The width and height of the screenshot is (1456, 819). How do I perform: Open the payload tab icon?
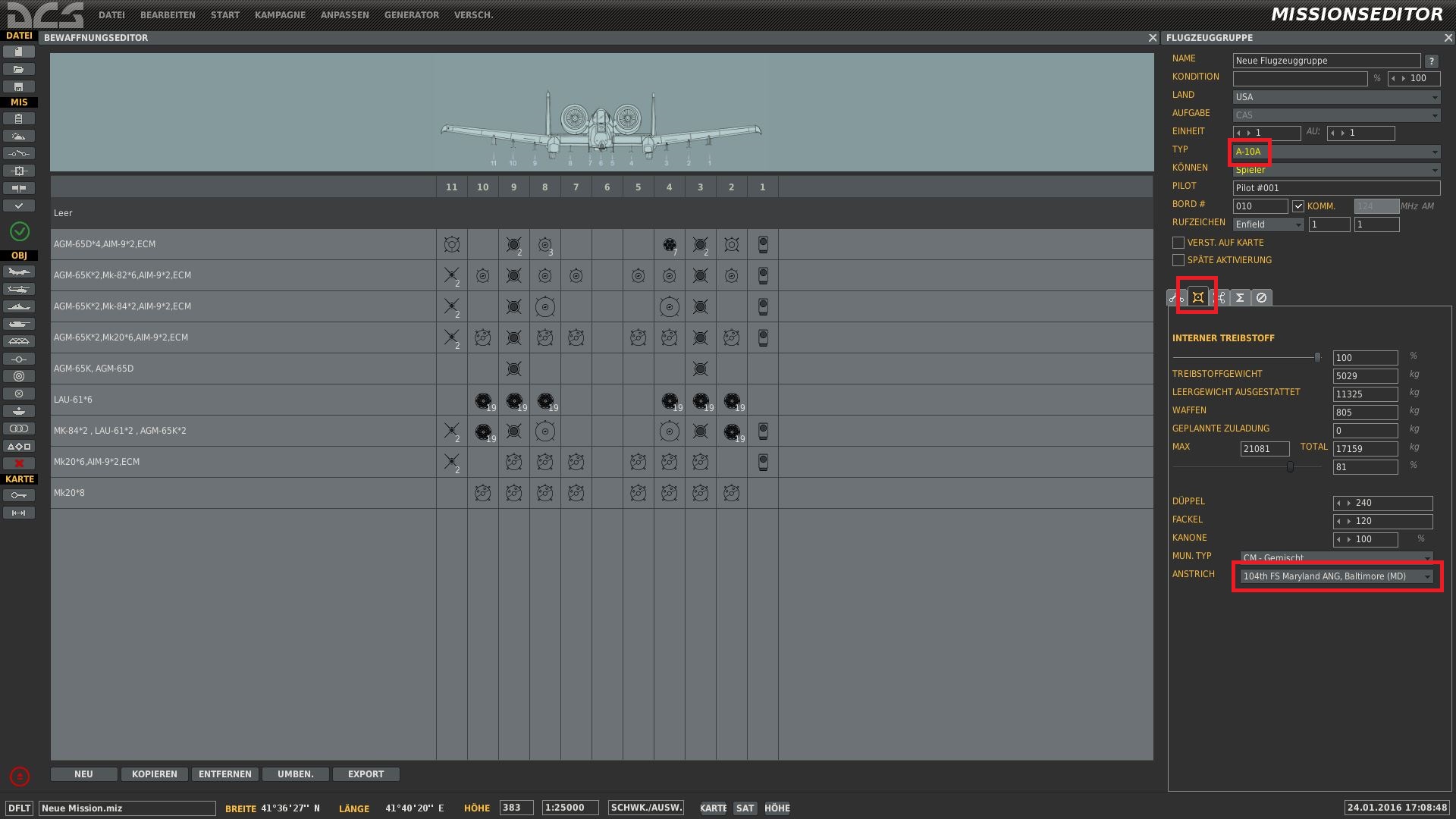point(1197,298)
